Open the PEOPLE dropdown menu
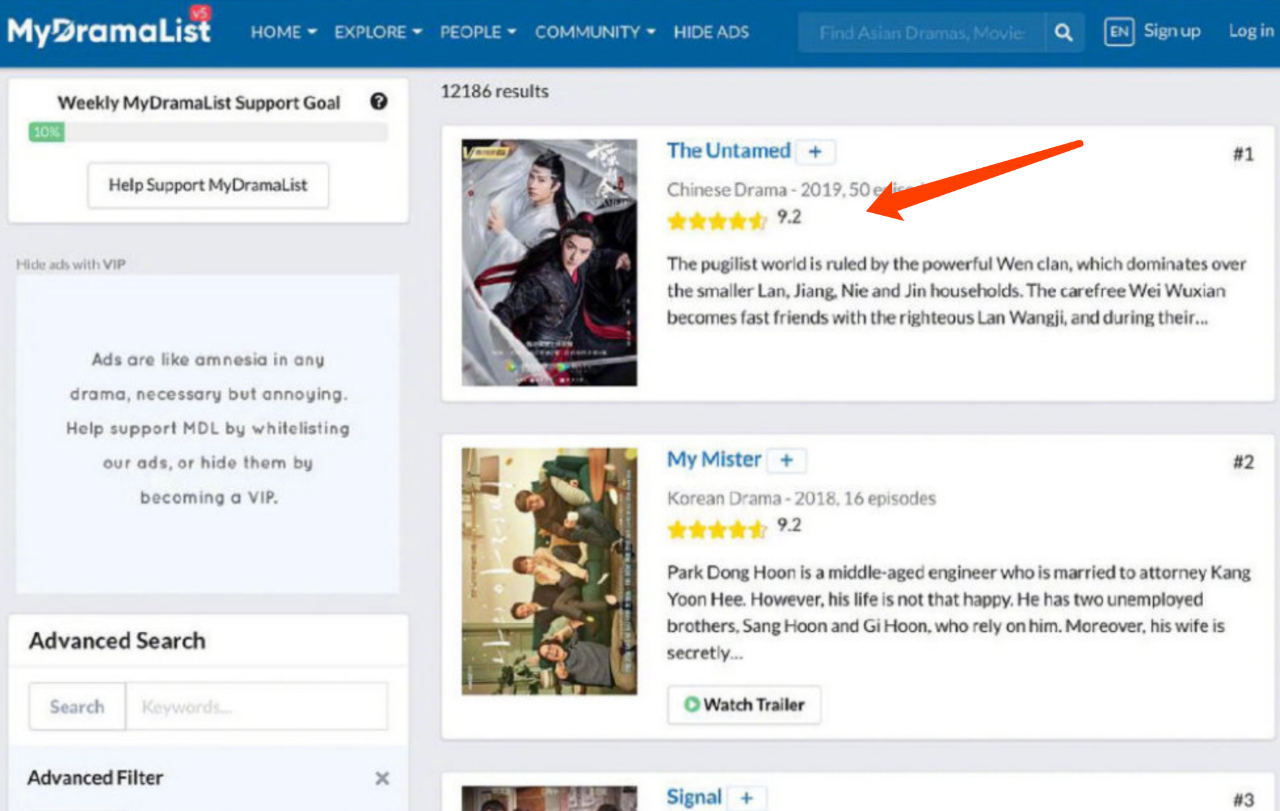The height and width of the screenshot is (811, 1280). 478,32
